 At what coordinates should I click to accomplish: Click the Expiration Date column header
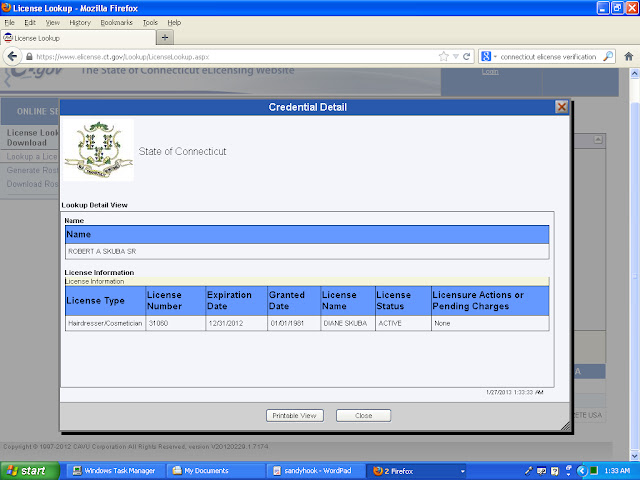pos(236,300)
